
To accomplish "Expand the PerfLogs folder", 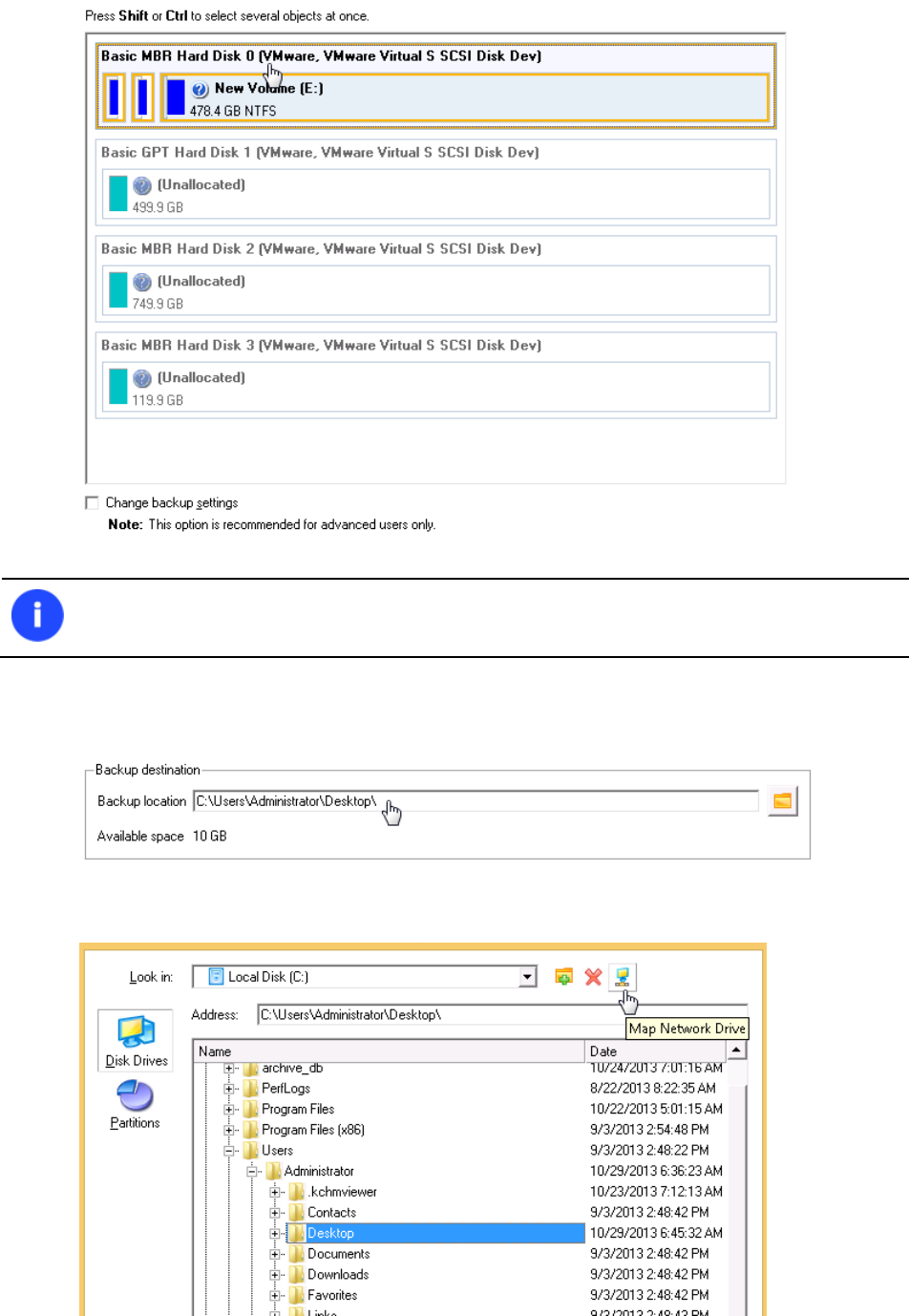I will coord(229,1089).
